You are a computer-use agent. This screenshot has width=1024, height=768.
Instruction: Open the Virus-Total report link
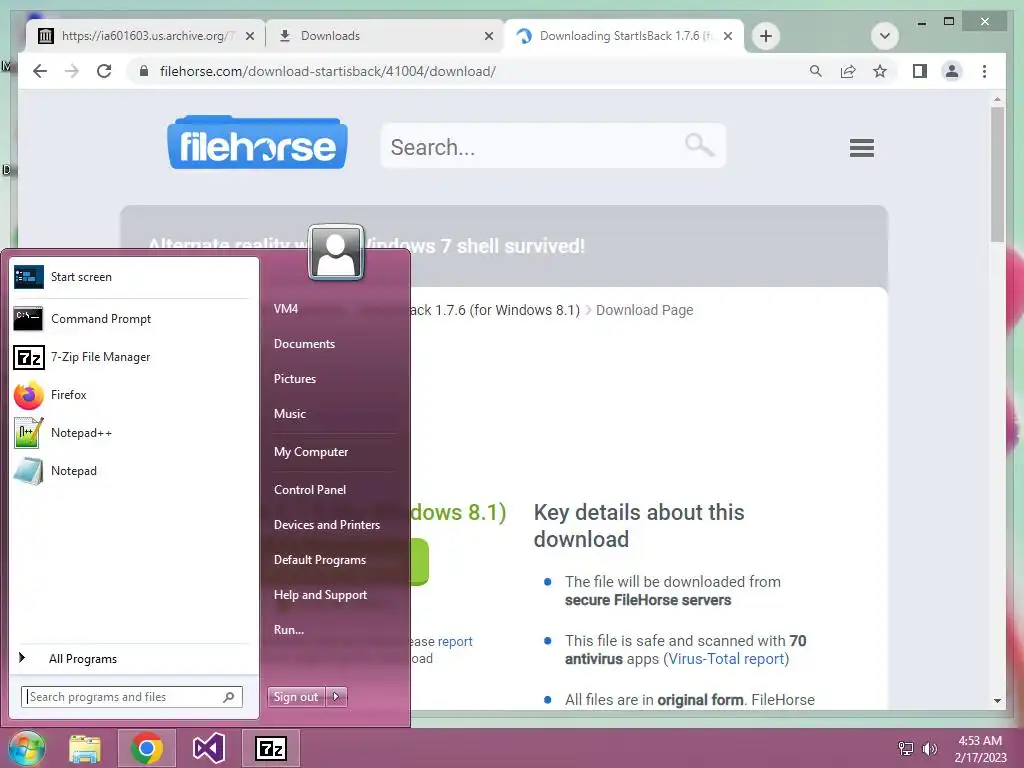pyautogui.click(x=726, y=659)
